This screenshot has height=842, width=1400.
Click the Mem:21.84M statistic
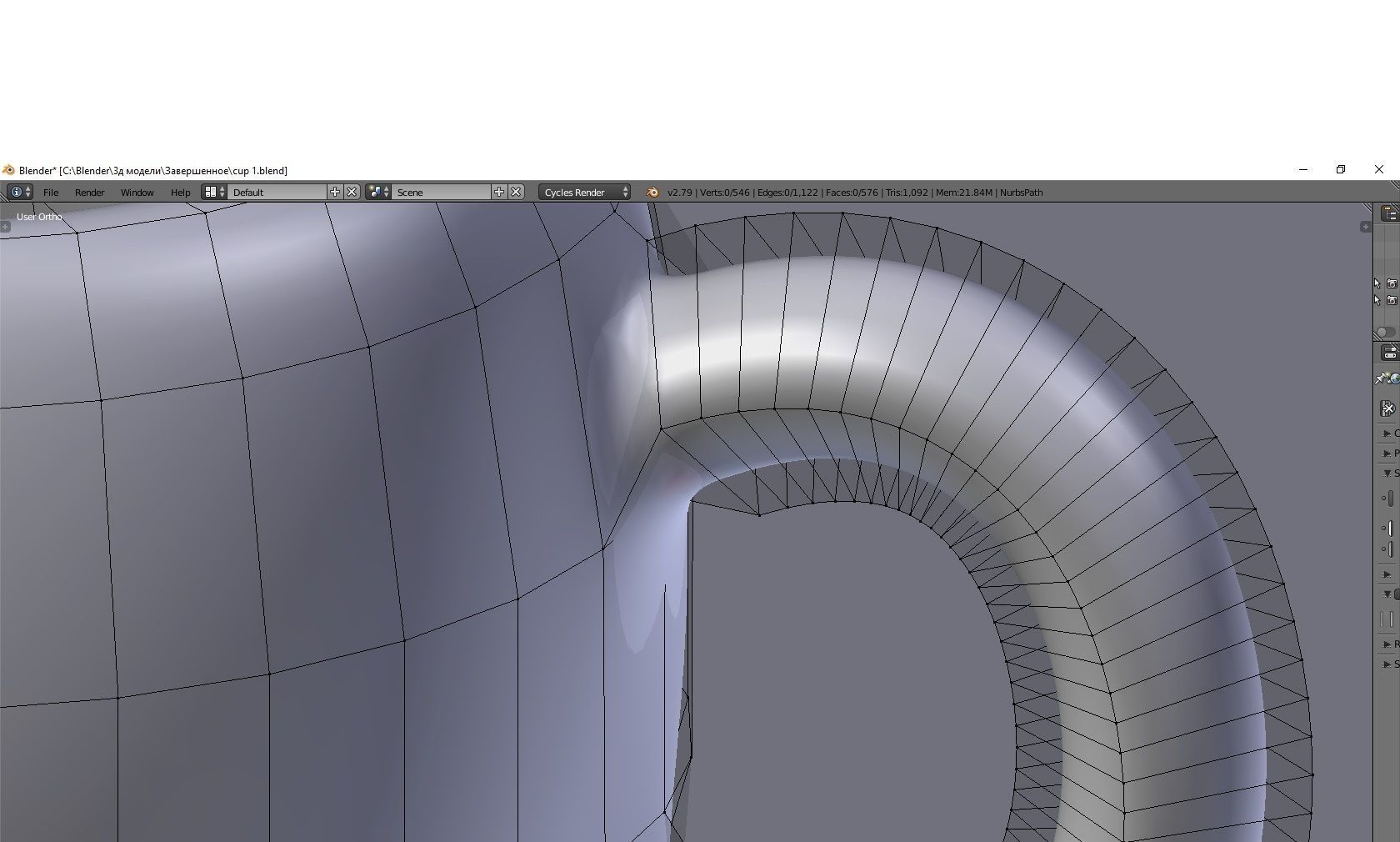pos(964,193)
